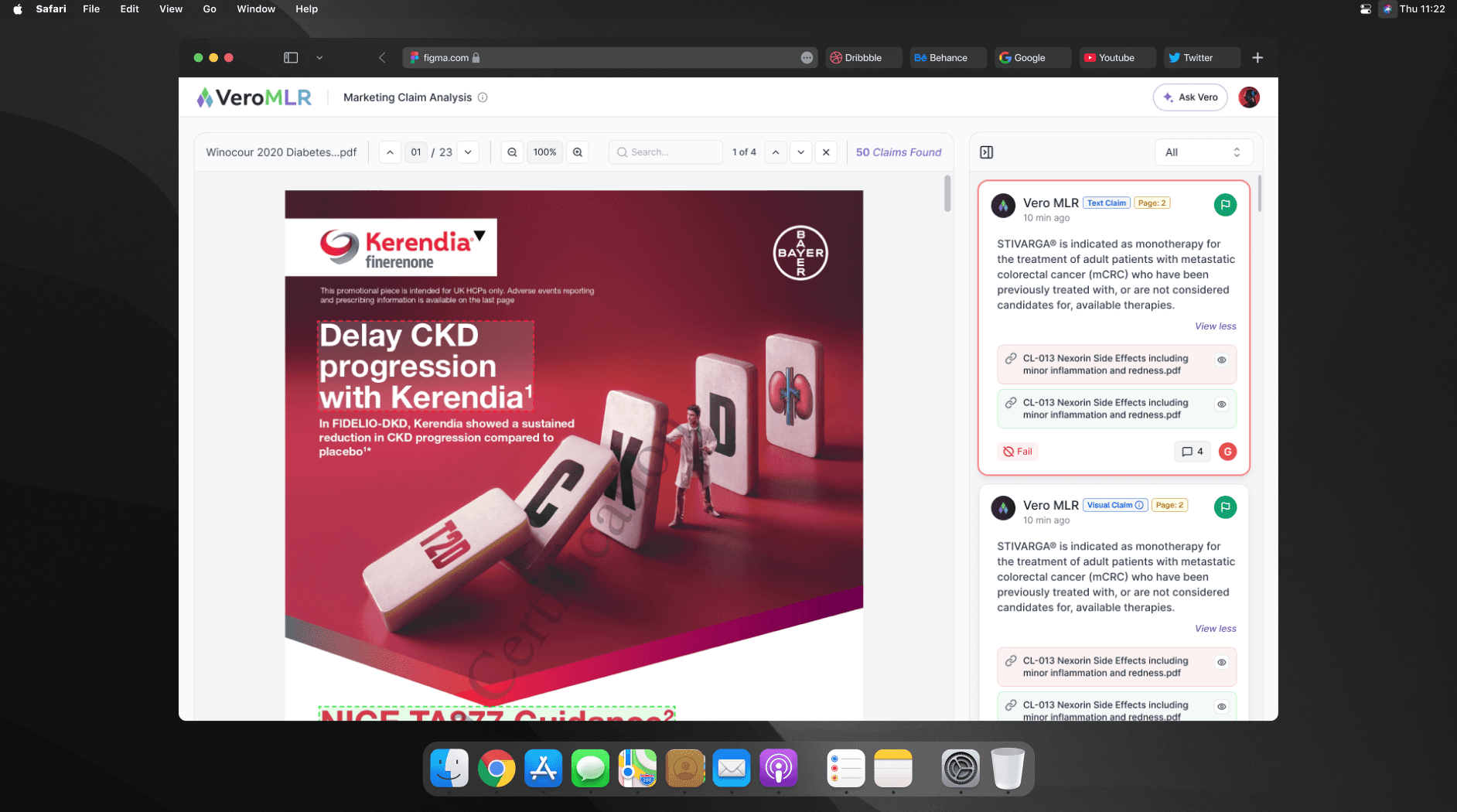Switch to the Dribbble tab

click(863, 58)
